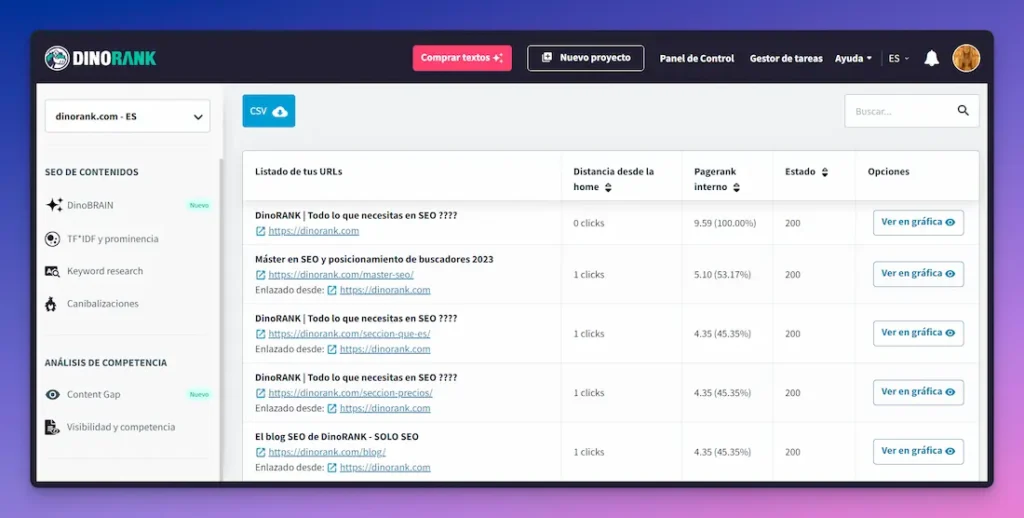Open TF*IDF y prominencia
This screenshot has width=1024, height=518.
pos(112,239)
